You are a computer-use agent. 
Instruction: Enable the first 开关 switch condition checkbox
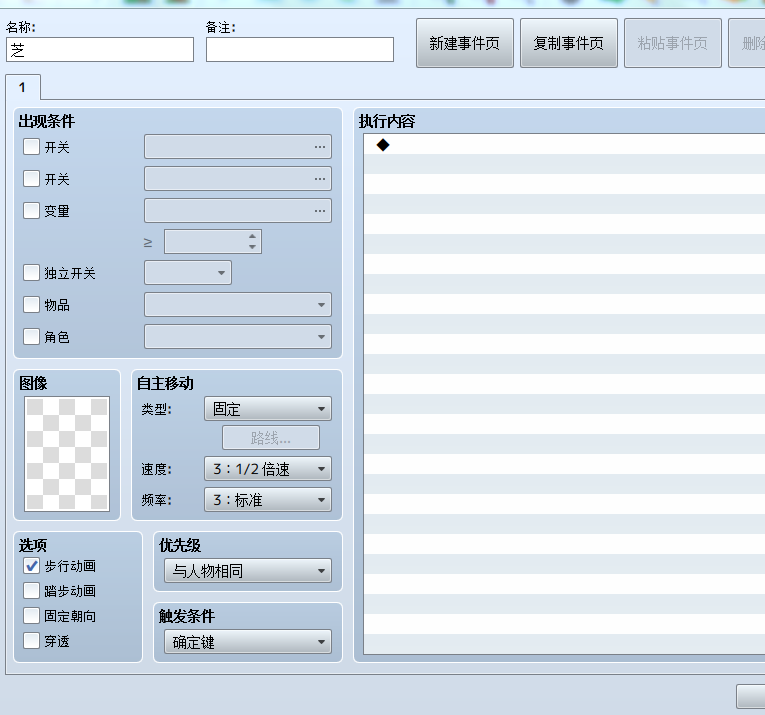tap(32, 146)
